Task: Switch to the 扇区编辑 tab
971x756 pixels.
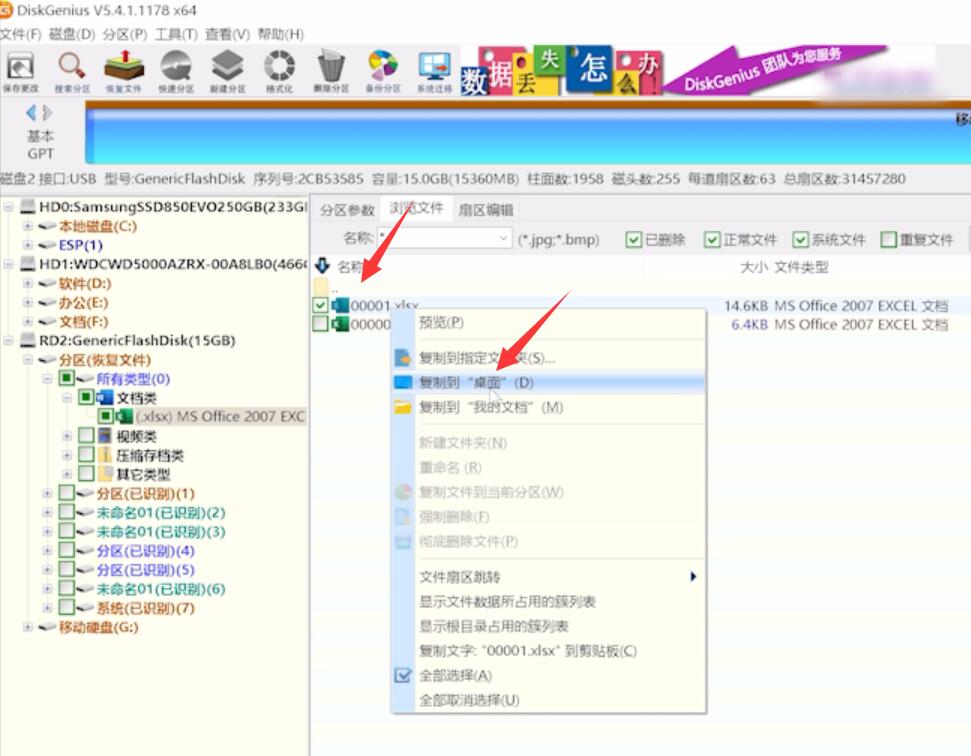Action: pyautogui.click(x=486, y=211)
